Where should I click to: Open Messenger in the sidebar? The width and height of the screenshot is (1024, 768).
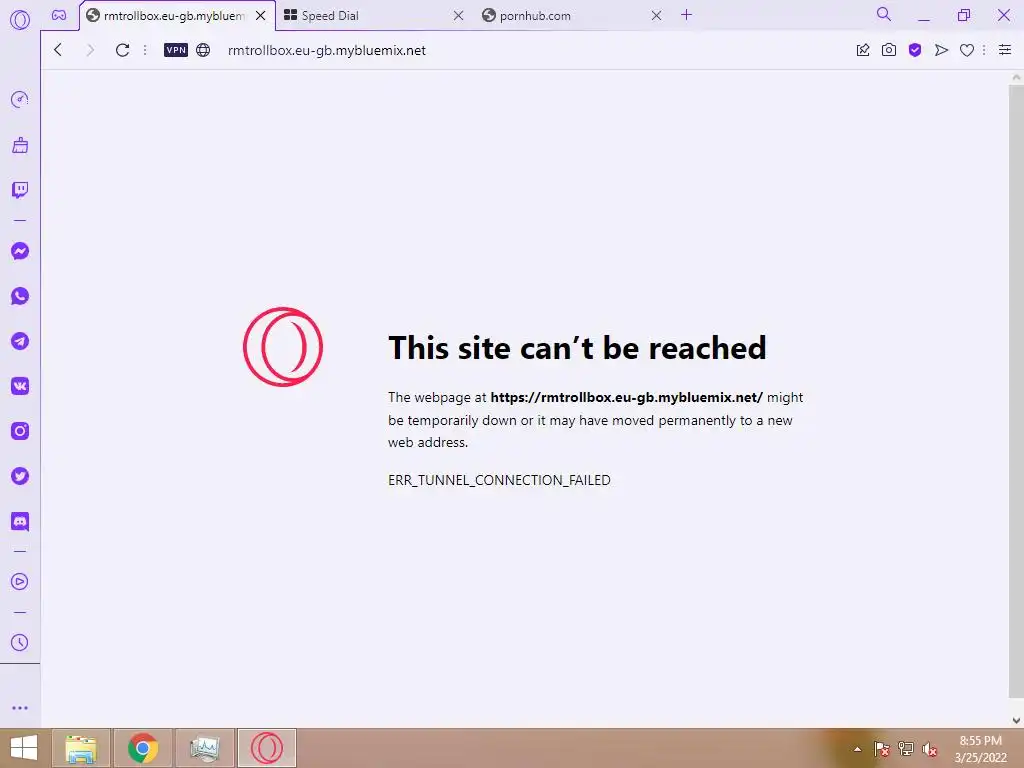(x=20, y=251)
